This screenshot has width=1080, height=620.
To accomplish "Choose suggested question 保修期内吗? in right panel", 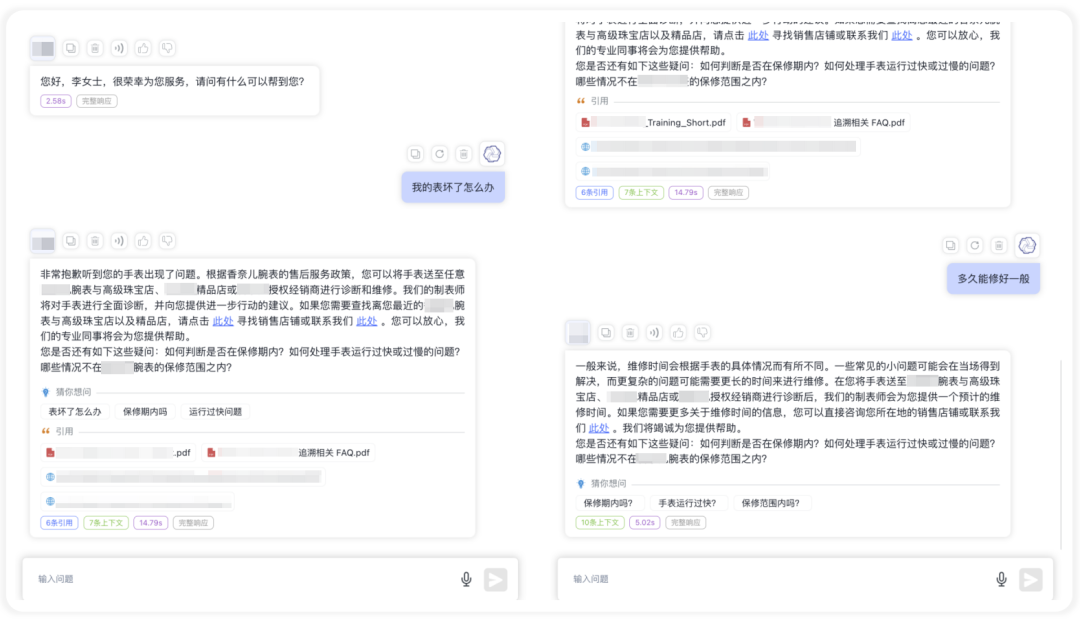I will pyautogui.click(x=608, y=504).
